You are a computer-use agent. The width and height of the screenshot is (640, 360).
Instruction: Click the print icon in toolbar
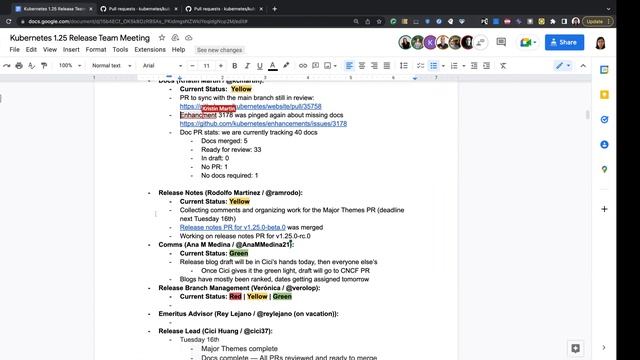(19, 66)
